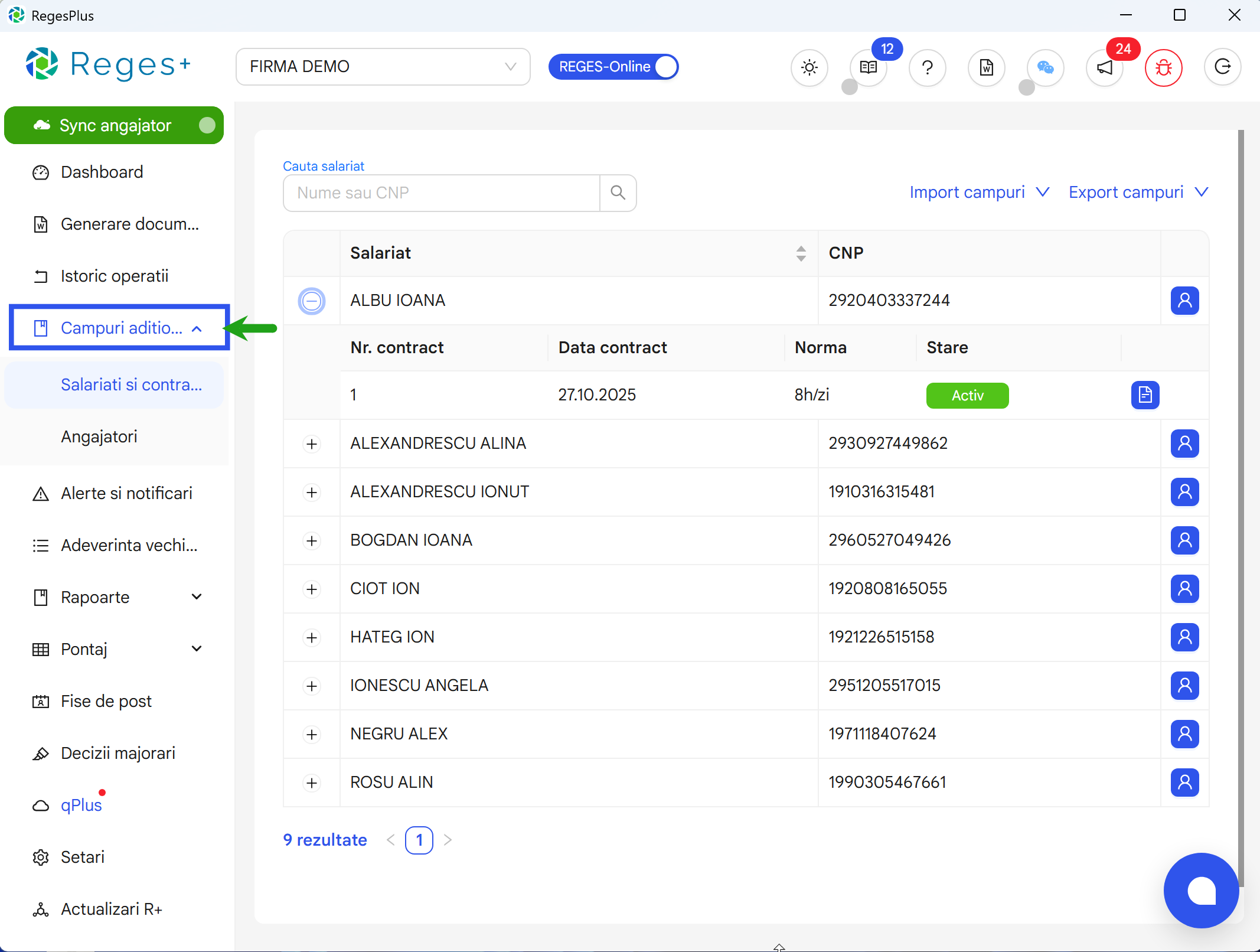The width and height of the screenshot is (1260, 952).
Task: Open the Export campuri link
Action: coord(1126,192)
